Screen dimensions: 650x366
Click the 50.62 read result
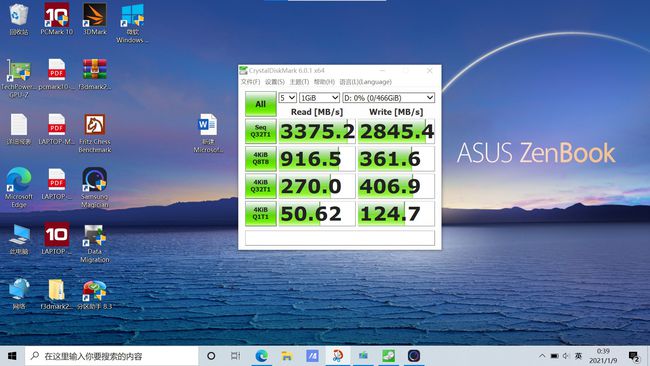tap(317, 214)
